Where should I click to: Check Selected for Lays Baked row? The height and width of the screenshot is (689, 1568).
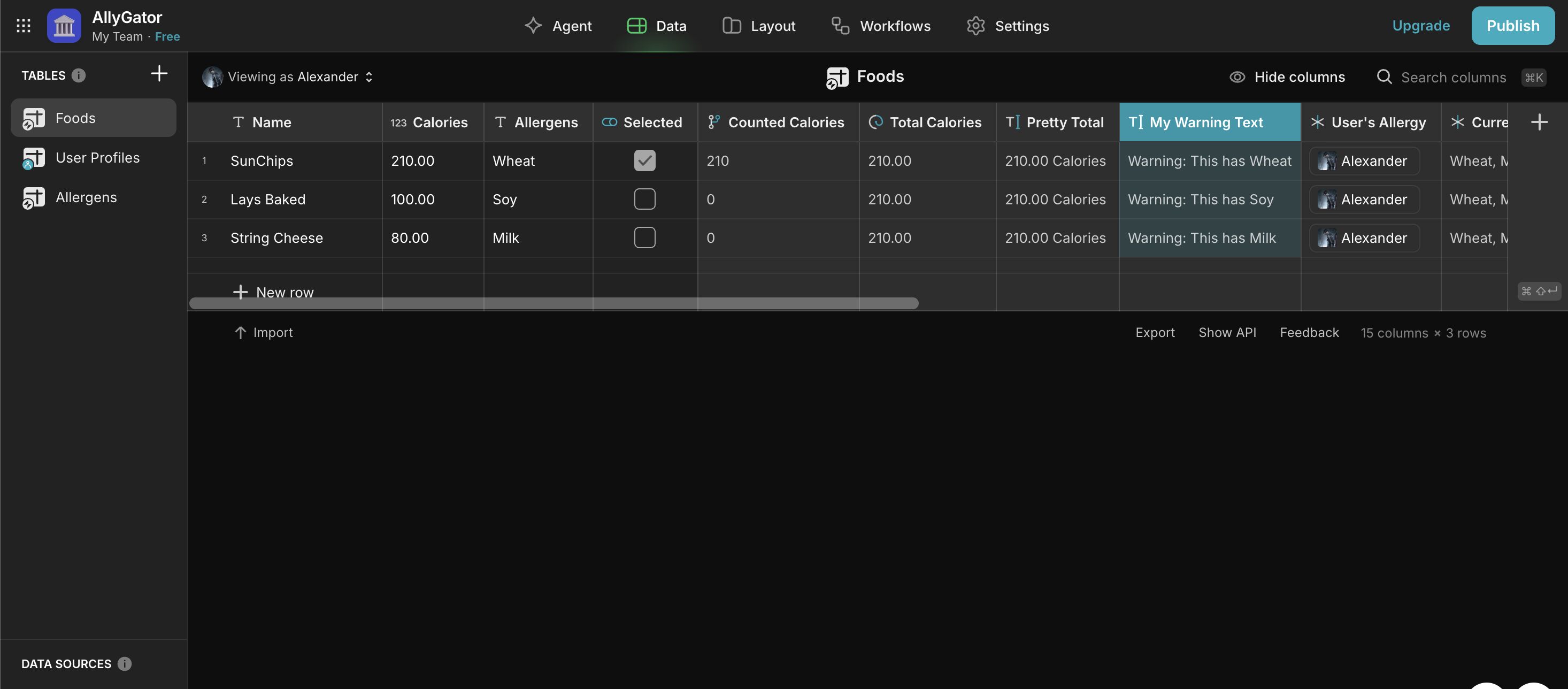(644, 199)
